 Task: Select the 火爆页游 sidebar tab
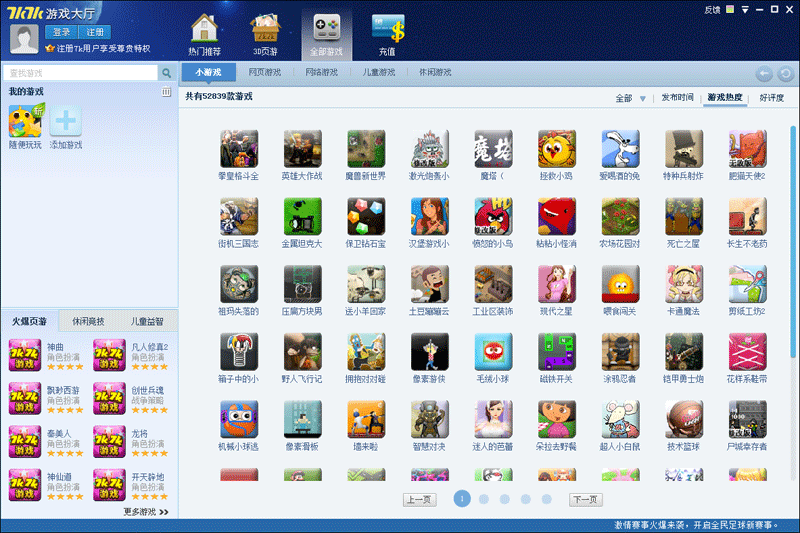pyautogui.click(x=30, y=321)
